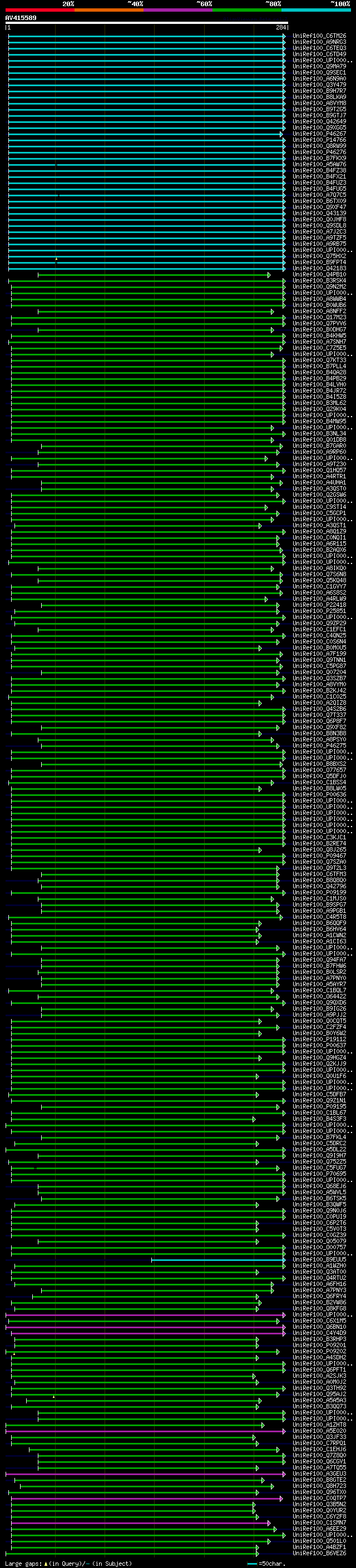Click label UniRef100_B9H7R7
The width and height of the screenshot is (356, 1568).
(319, 91)
